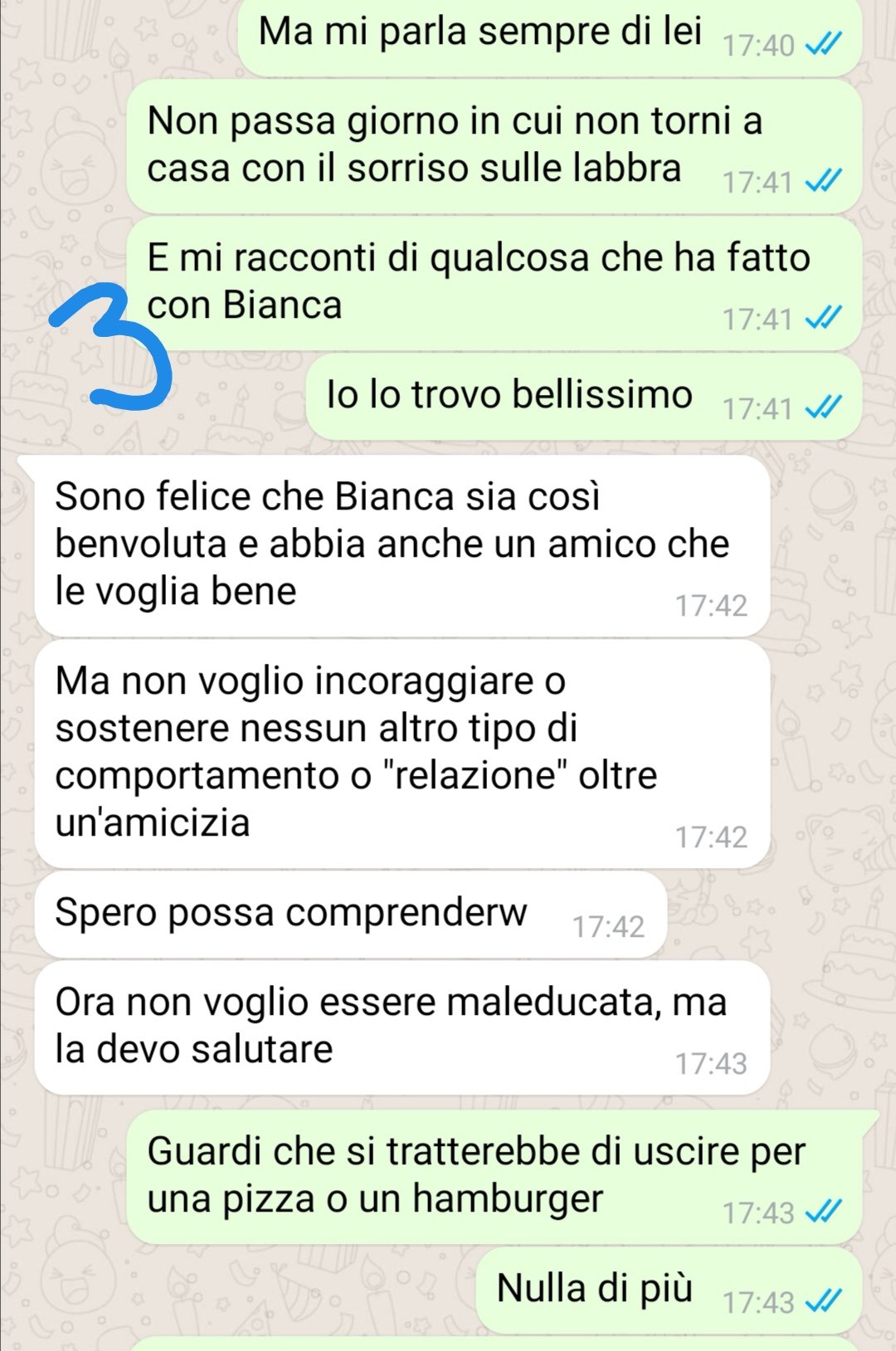Tap message about 'una pizza o un hamburger'
This screenshot has height=1351, width=896.
click(x=494, y=1177)
